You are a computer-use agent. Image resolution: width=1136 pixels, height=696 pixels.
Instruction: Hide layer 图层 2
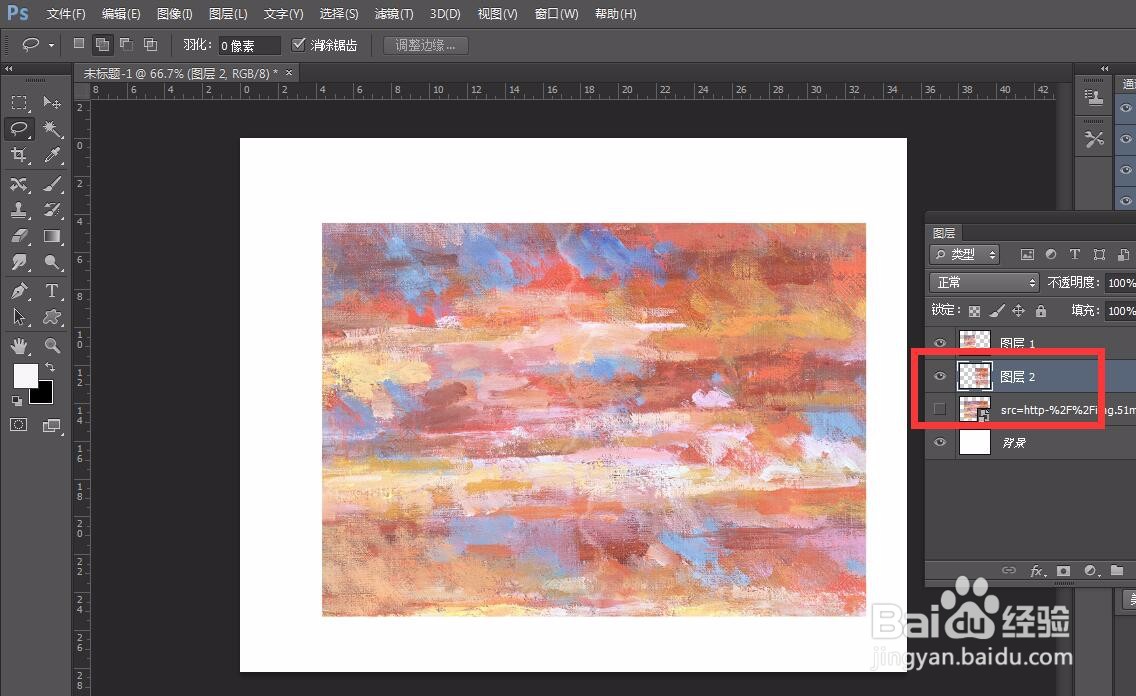[940, 376]
